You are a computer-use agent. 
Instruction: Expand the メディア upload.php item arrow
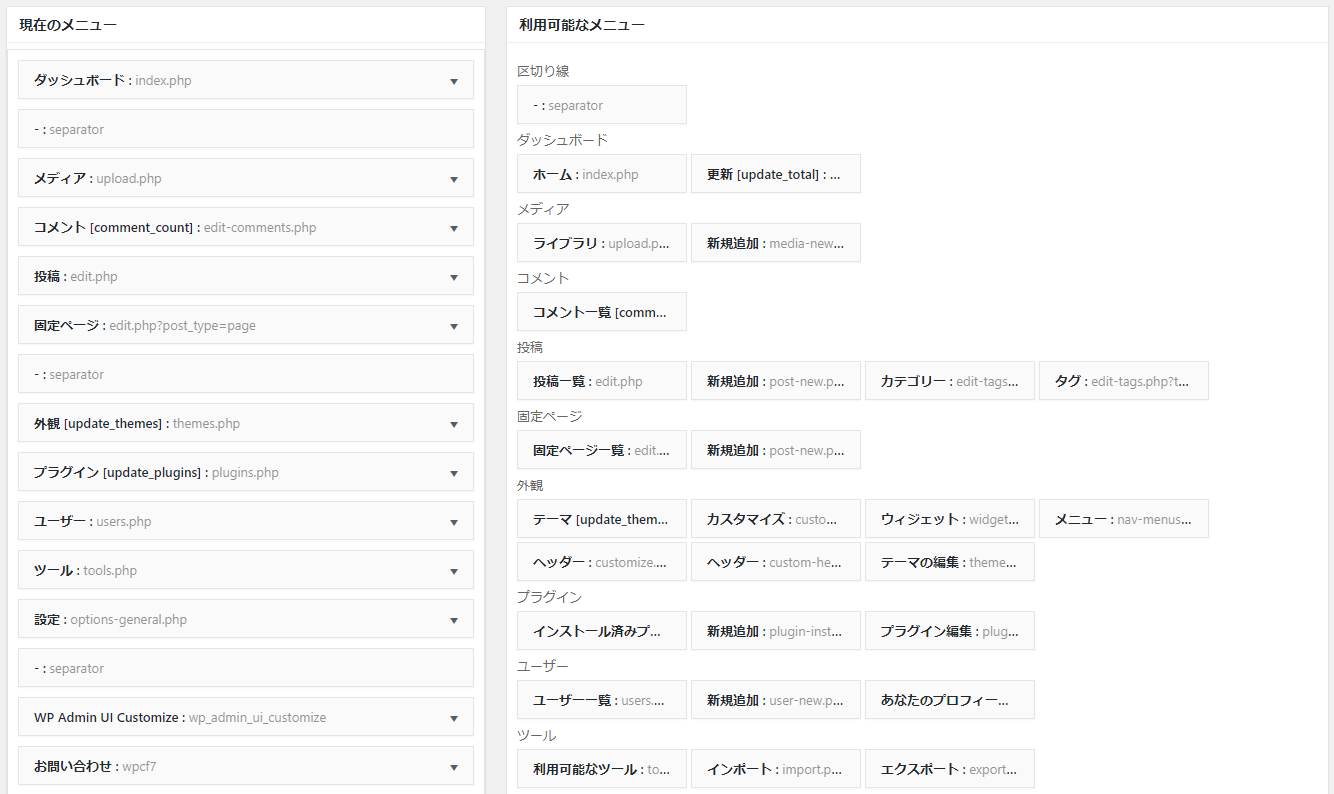click(x=454, y=179)
